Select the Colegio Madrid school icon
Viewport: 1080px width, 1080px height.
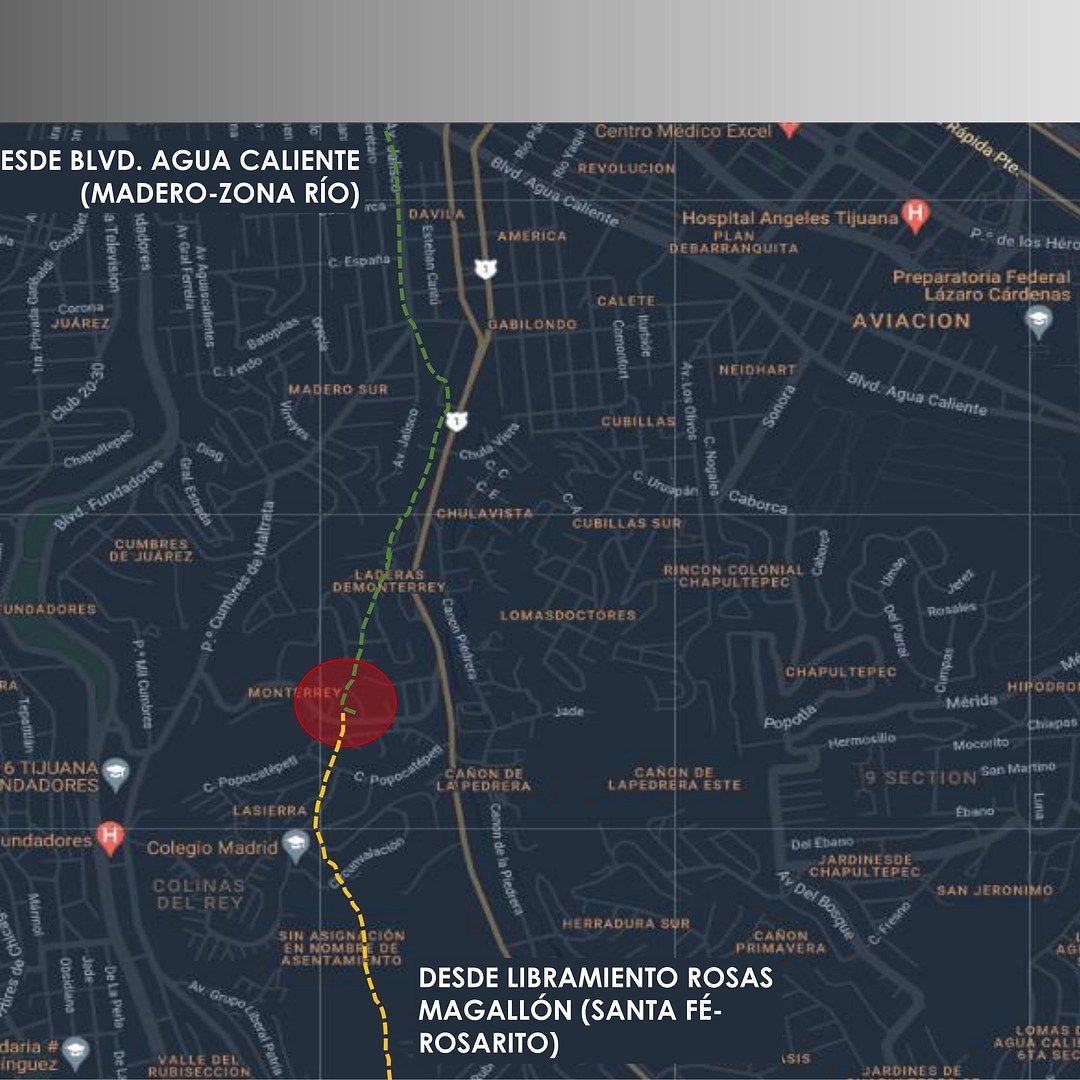coord(295,846)
